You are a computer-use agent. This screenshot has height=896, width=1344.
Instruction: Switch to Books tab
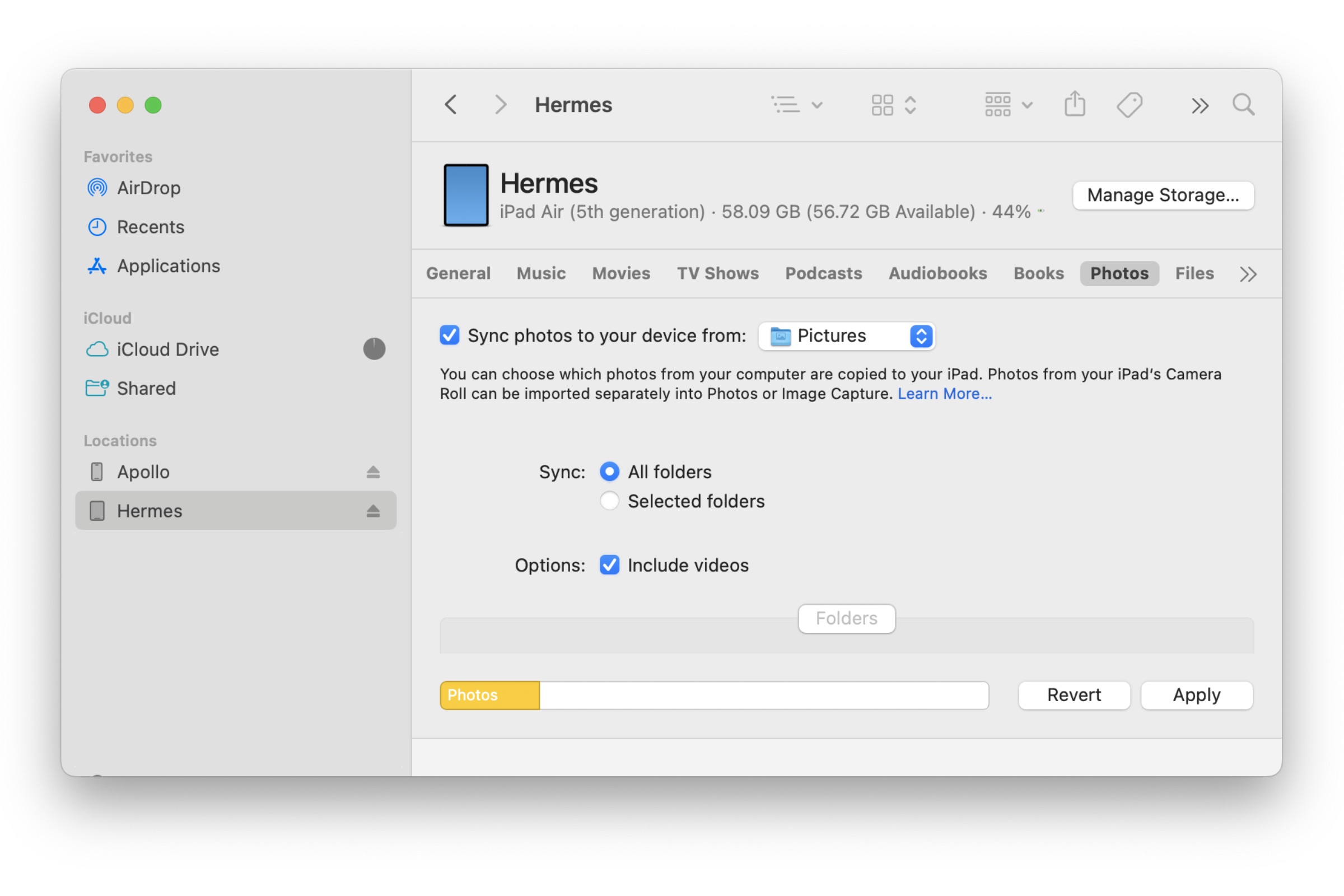(x=1038, y=273)
